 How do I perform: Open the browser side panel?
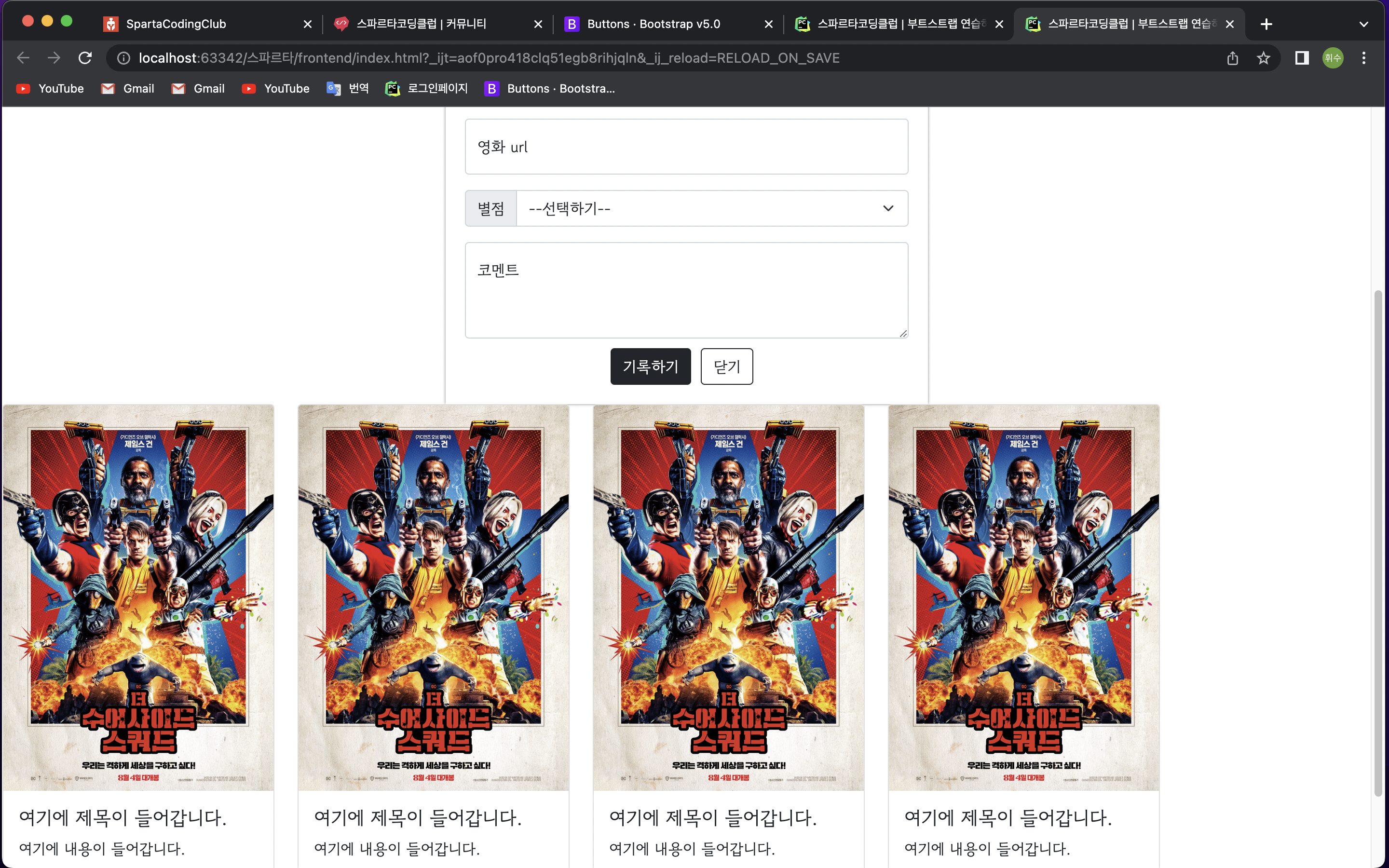pos(1302,58)
